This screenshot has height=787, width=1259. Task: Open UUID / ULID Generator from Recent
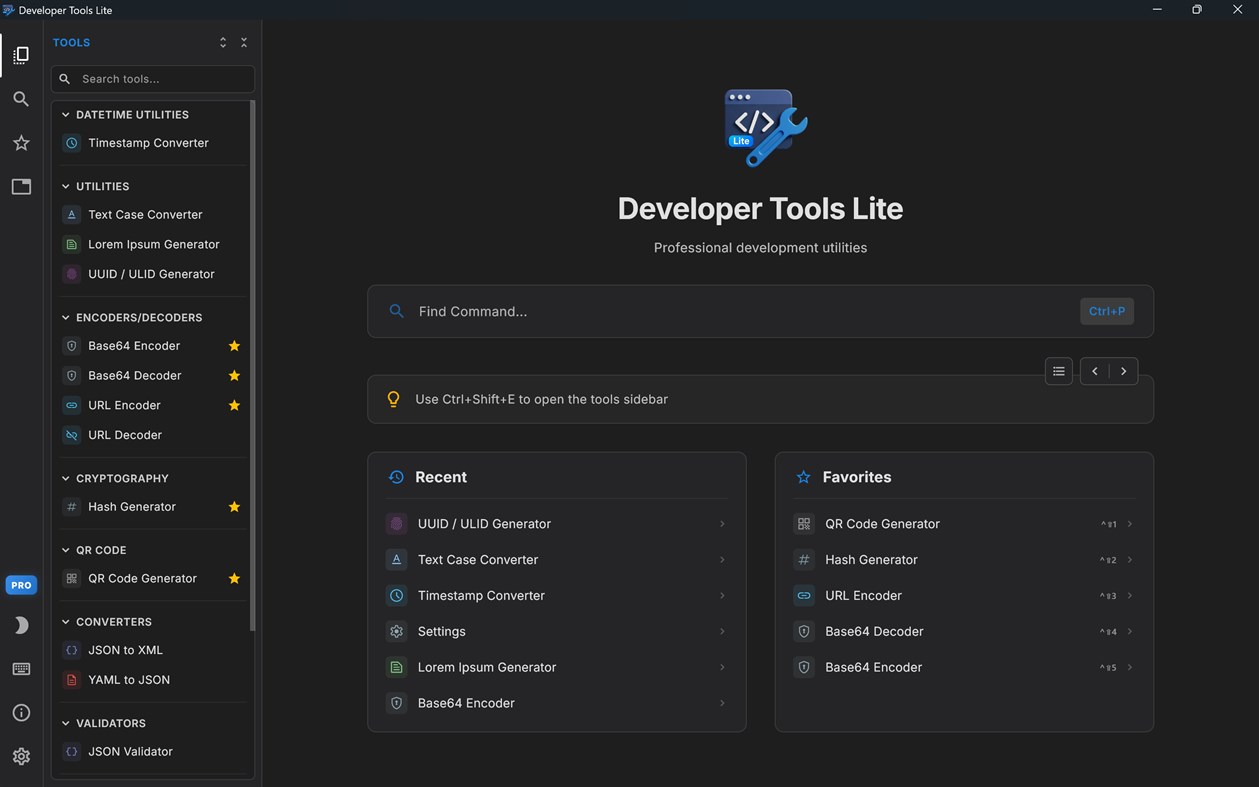pos(557,524)
